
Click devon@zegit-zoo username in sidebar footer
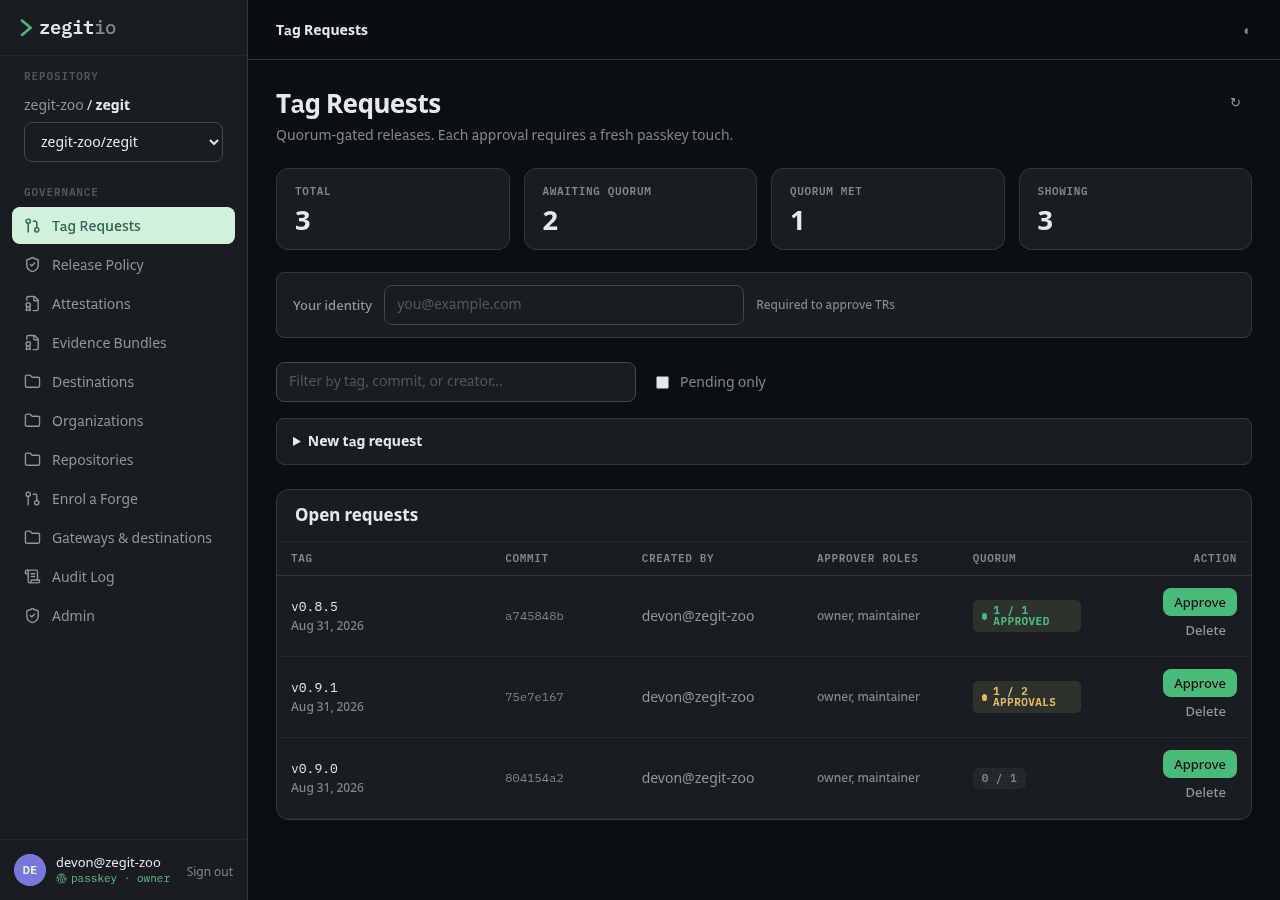tap(108, 862)
